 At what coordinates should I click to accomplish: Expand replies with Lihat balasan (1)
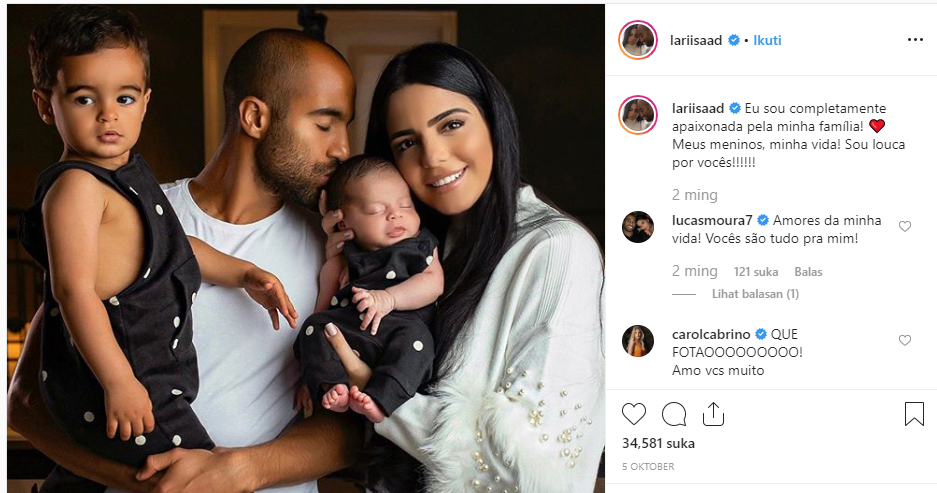[x=755, y=293]
